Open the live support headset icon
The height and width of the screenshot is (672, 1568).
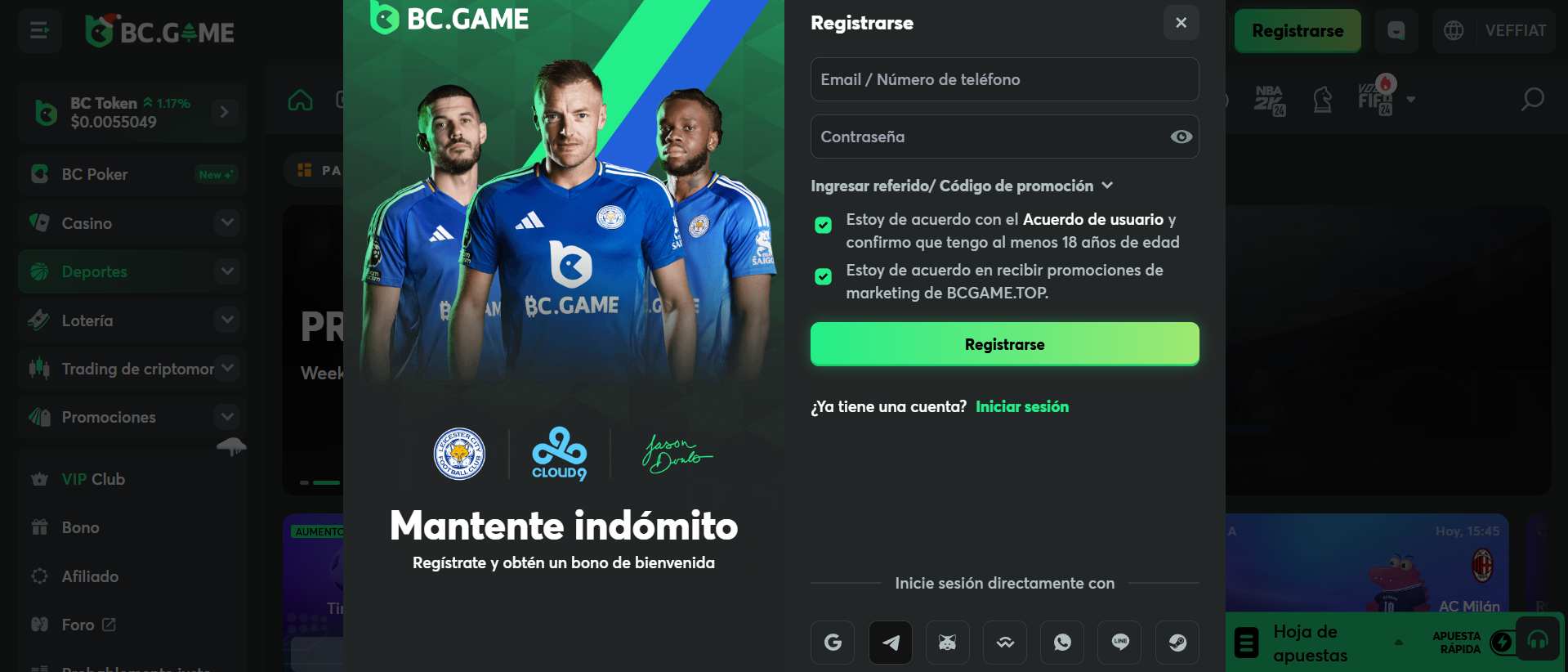[x=1538, y=639]
